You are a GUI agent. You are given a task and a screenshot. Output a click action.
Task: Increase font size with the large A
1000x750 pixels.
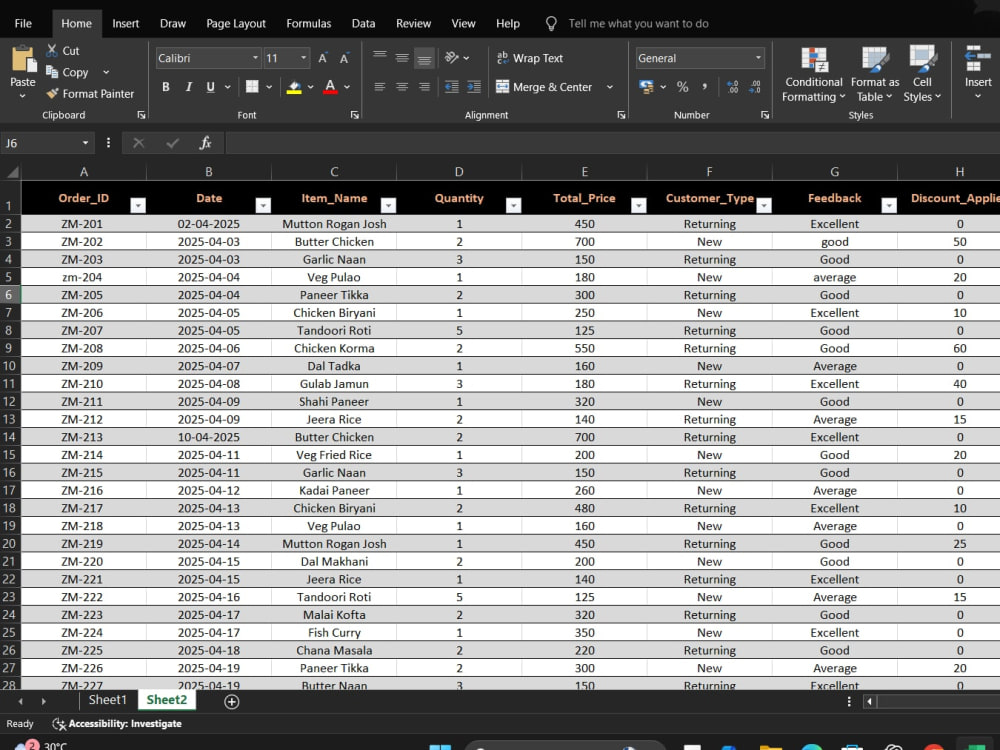pyautogui.click(x=323, y=58)
